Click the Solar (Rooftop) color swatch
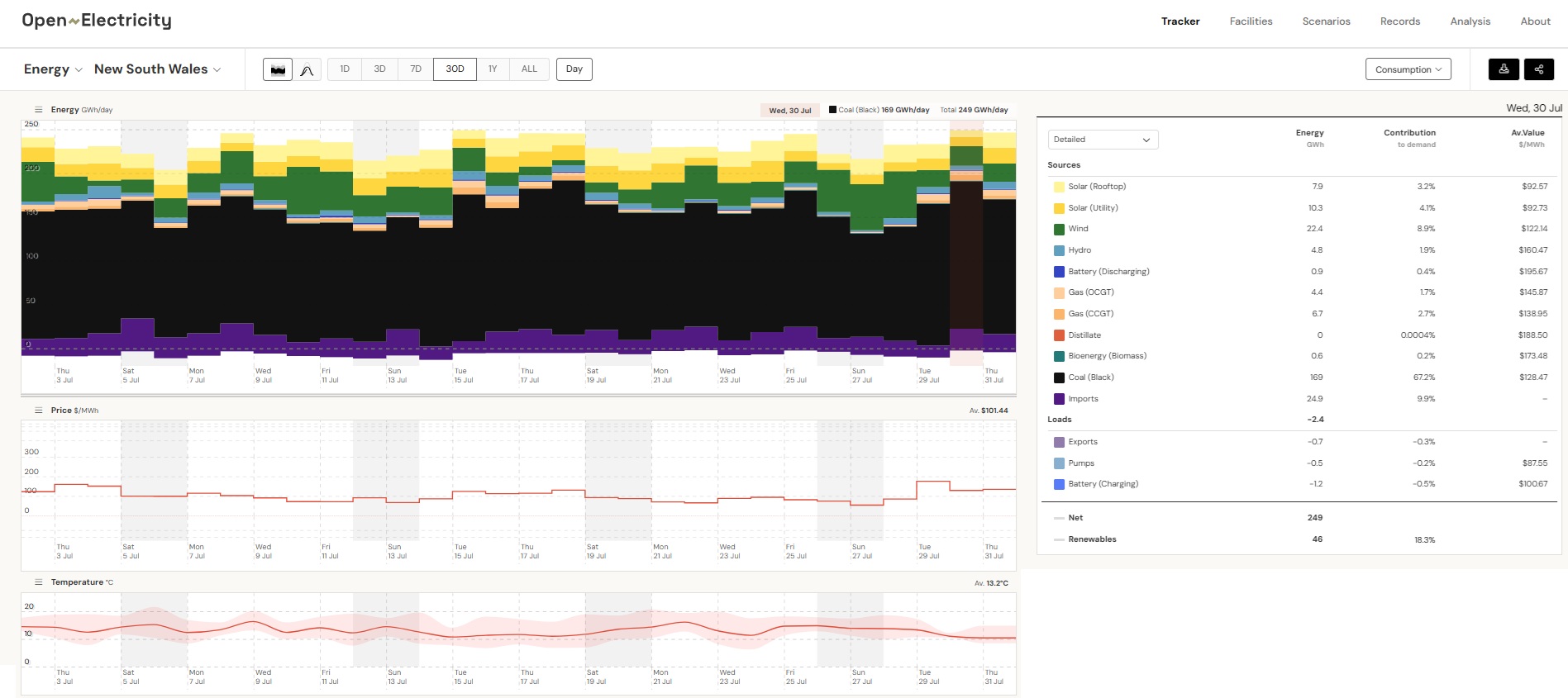This screenshot has width=1568, height=698. coord(1059,187)
